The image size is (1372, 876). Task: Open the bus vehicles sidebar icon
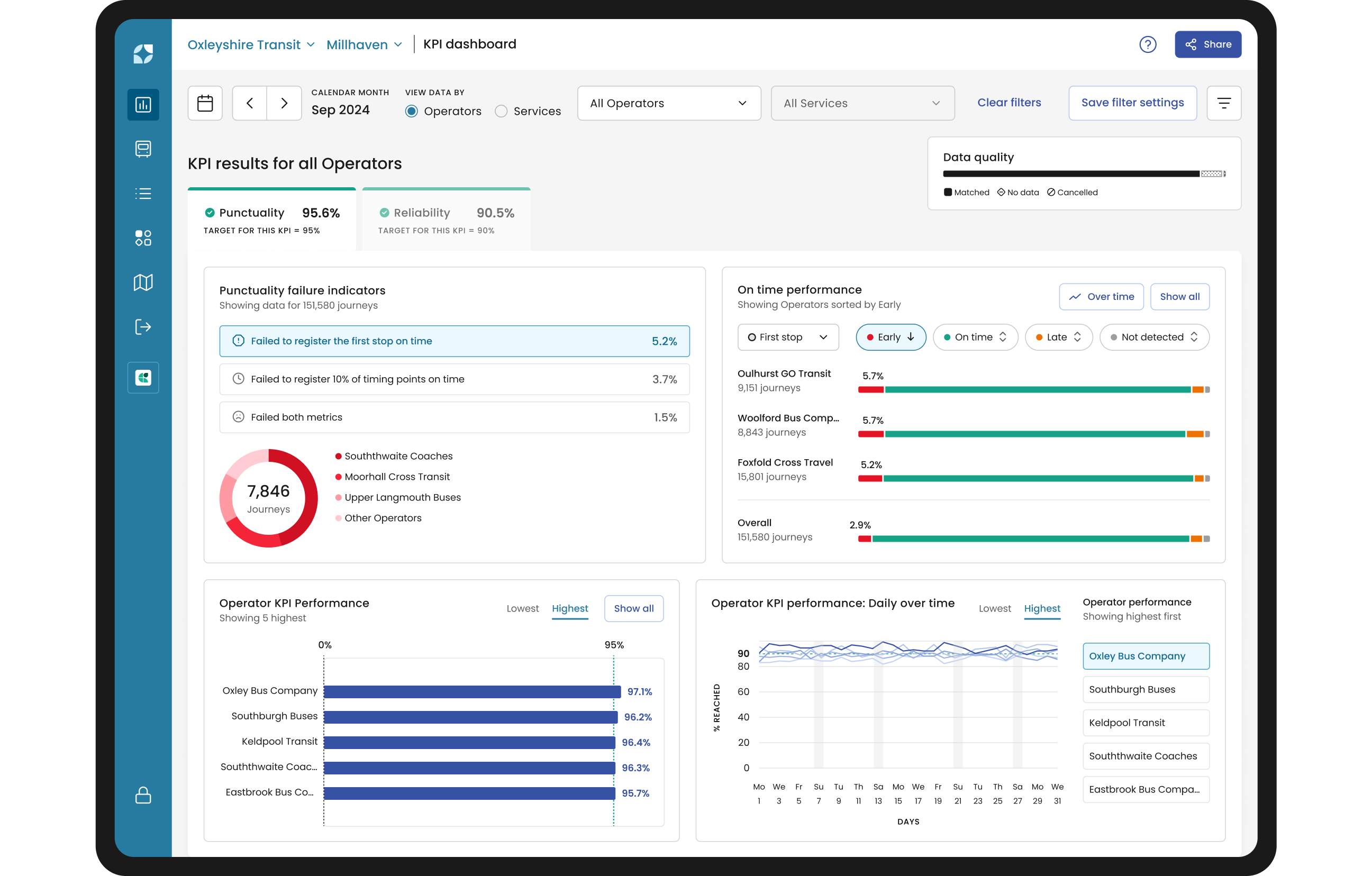click(x=143, y=149)
